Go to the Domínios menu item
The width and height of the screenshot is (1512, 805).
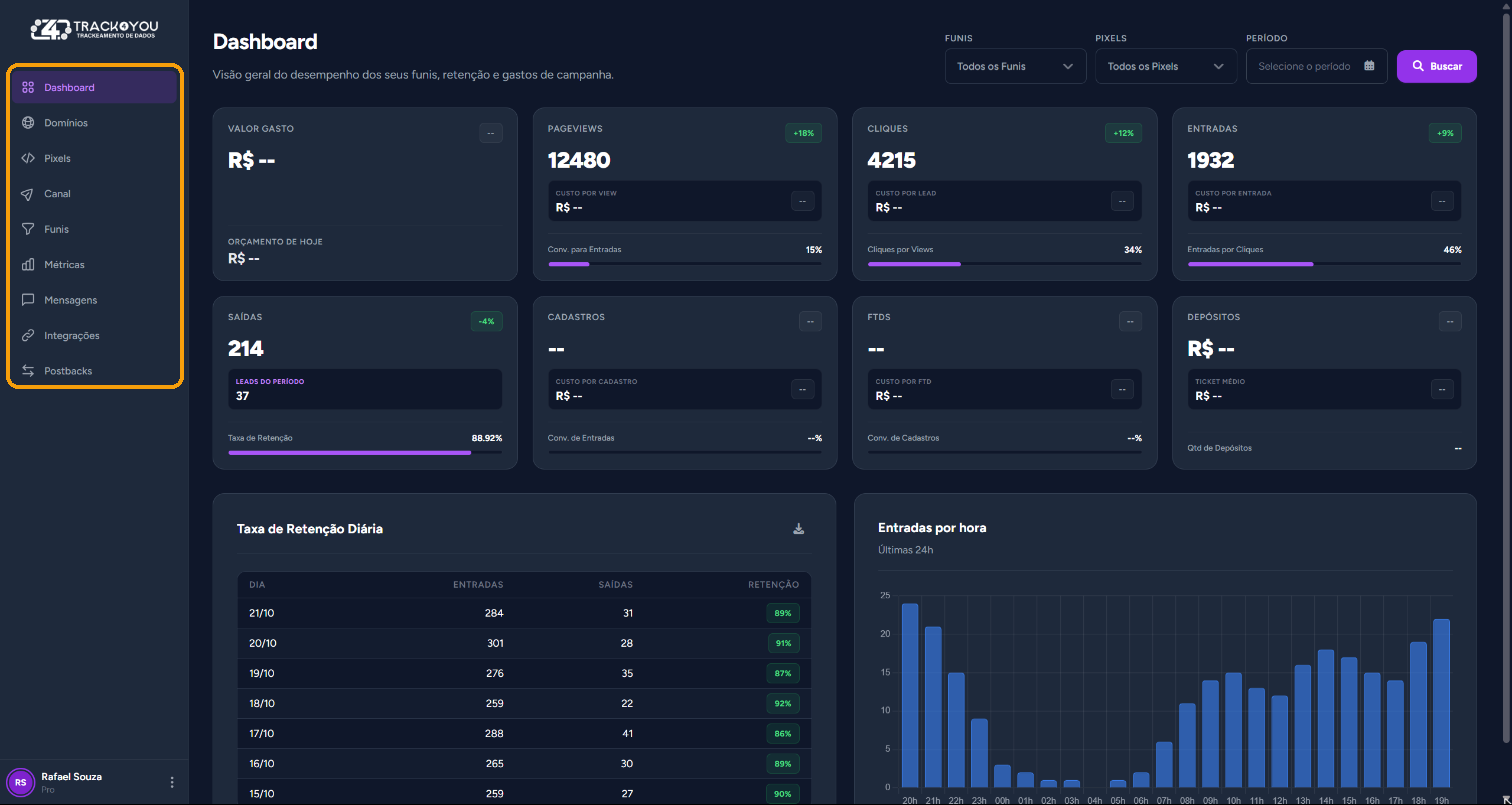tap(95, 123)
